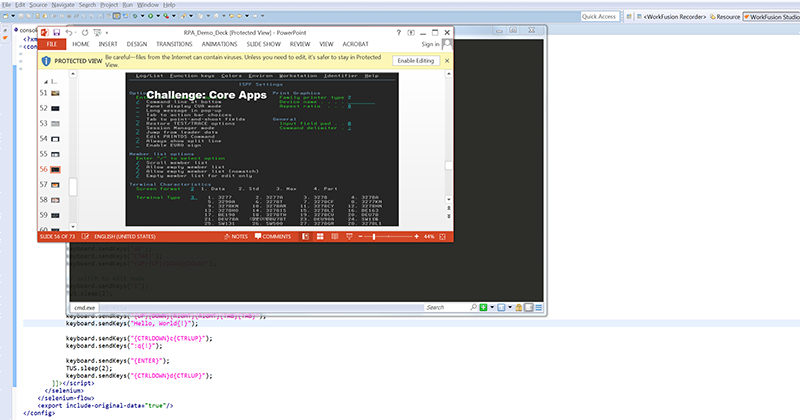Open the ANIMATIONS ribbon tab
This screenshot has height=420, width=800.
(219, 44)
